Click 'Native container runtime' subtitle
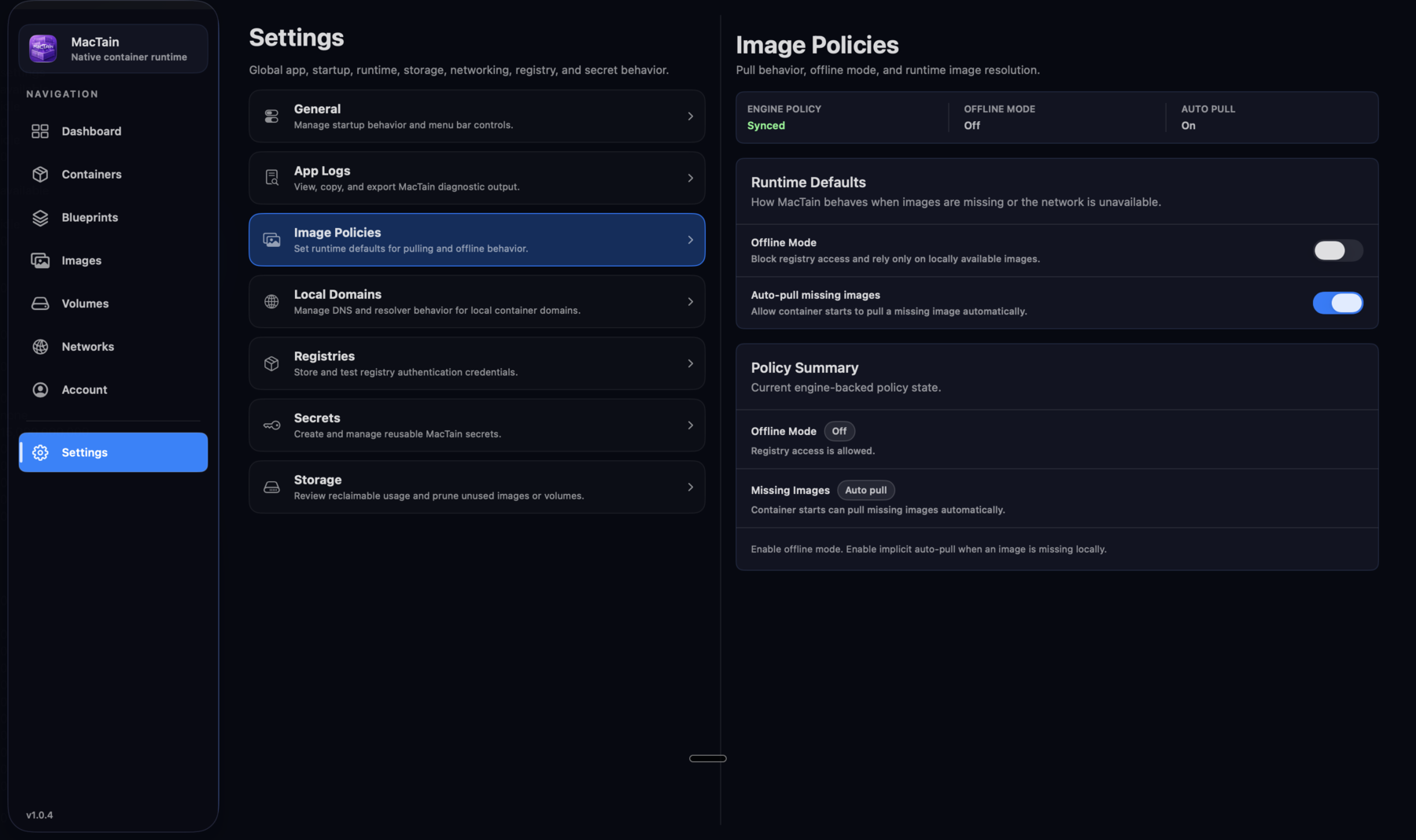The height and width of the screenshot is (840, 1416). coord(129,57)
